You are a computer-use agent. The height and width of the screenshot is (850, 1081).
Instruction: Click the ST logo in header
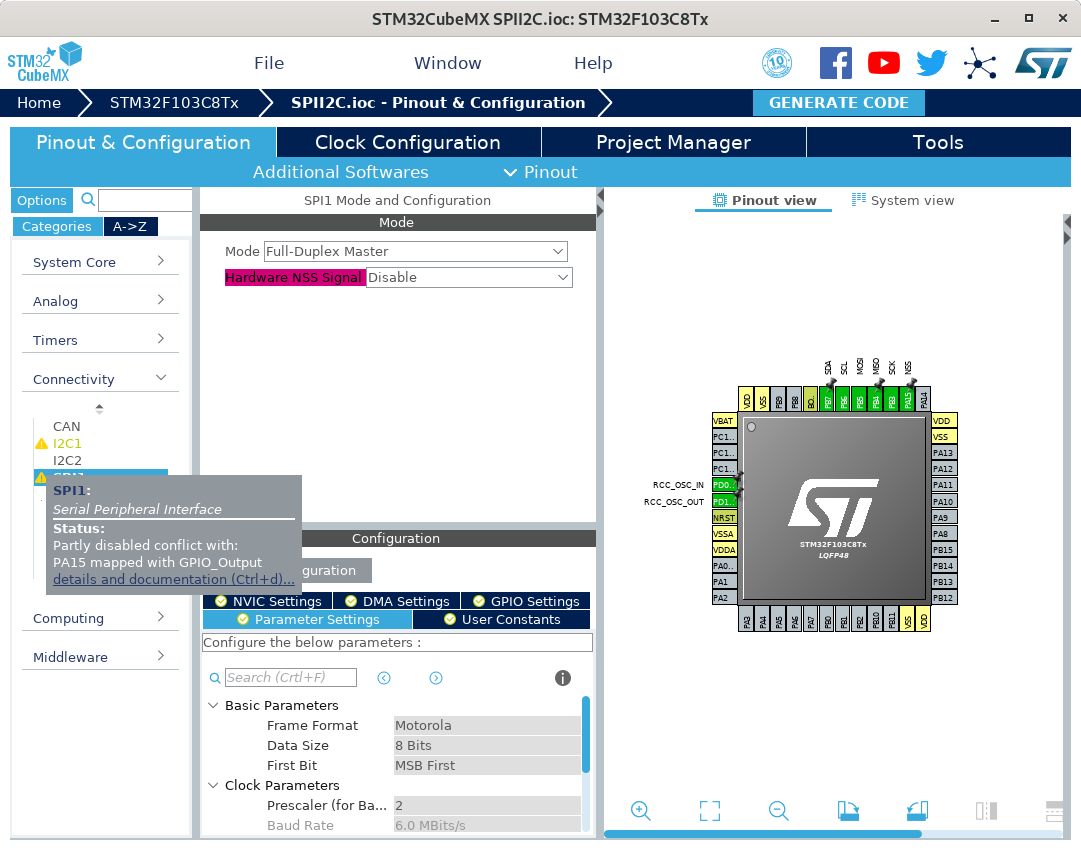click(1044, 63)
